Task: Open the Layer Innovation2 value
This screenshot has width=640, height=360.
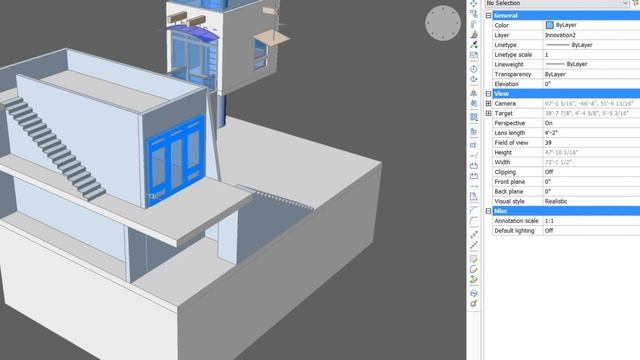Action: point(591,35)
